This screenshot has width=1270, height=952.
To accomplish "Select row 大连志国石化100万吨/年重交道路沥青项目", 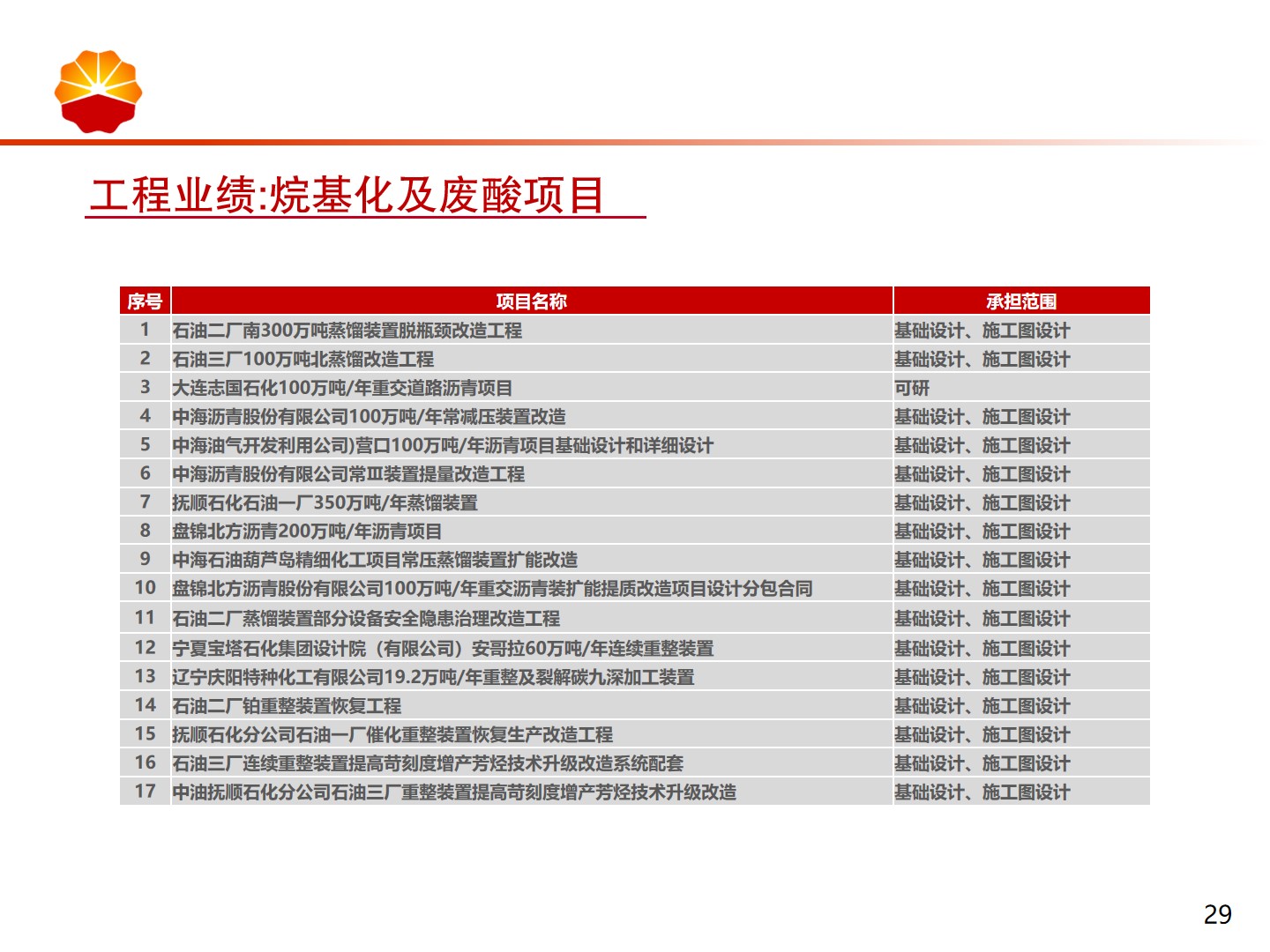I will point(635,388).
